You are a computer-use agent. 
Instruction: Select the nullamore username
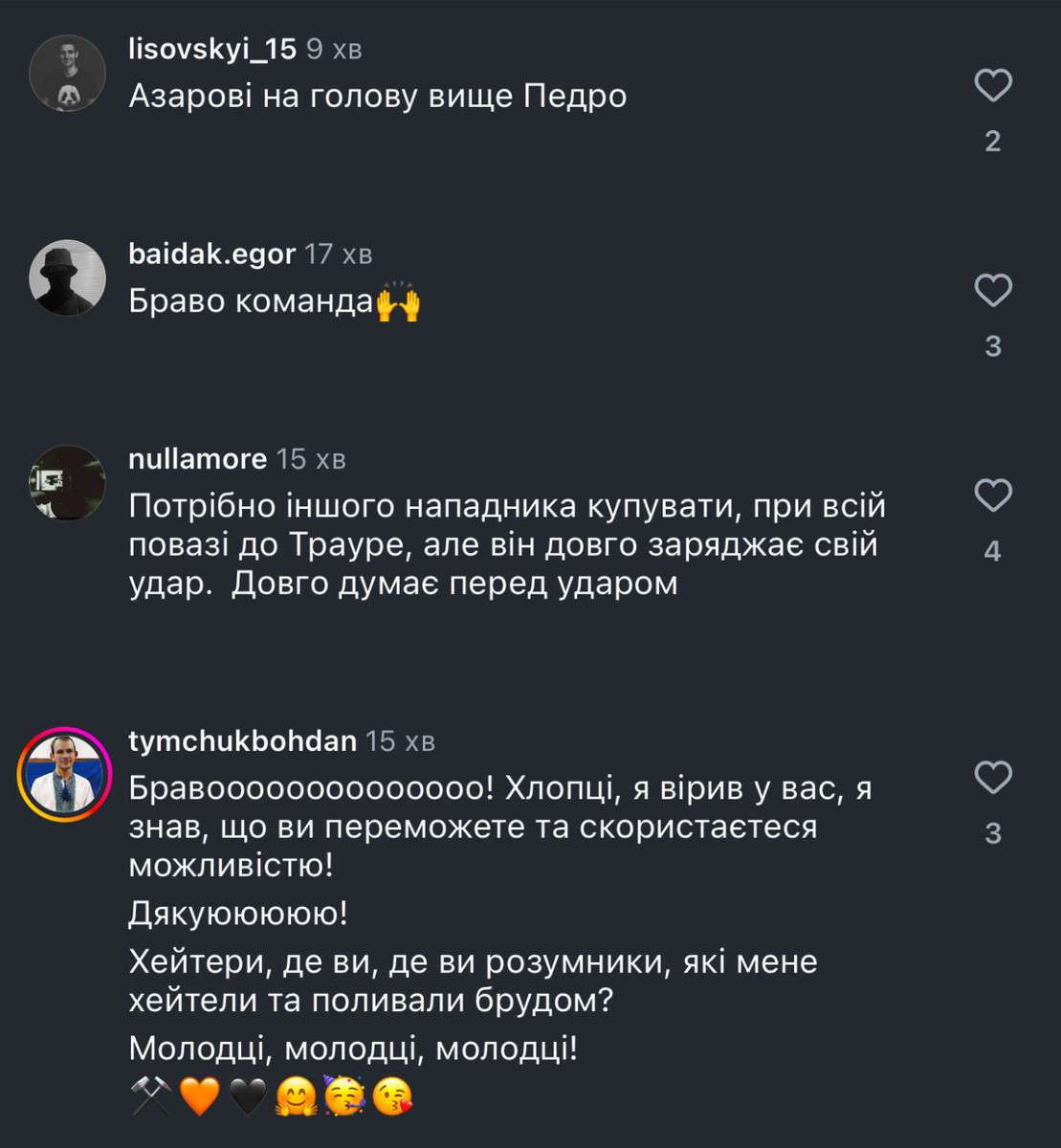pos(197,459)
